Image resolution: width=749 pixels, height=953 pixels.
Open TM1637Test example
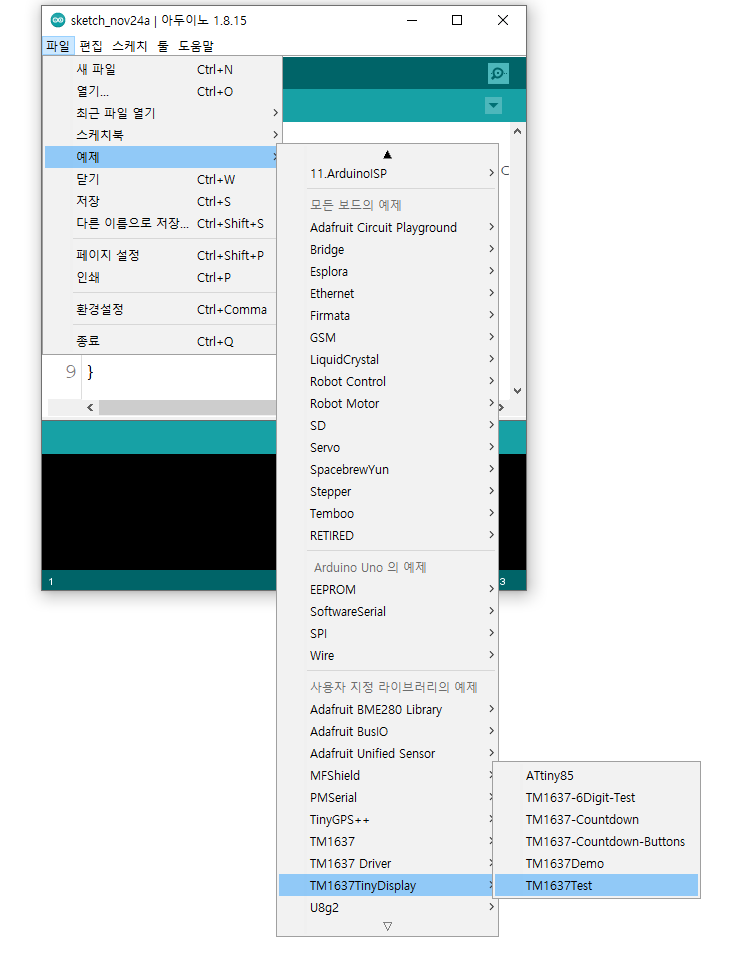pyautogui.click(x=596, y=886)
